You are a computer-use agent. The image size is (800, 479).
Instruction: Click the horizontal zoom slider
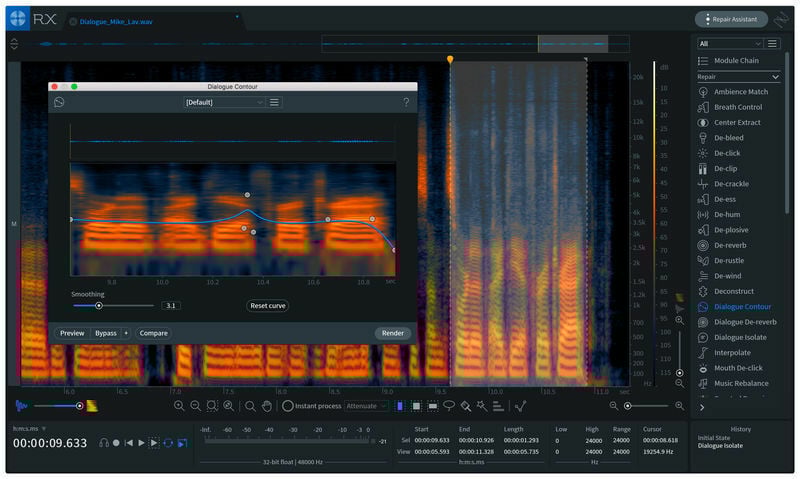(628, 406)
